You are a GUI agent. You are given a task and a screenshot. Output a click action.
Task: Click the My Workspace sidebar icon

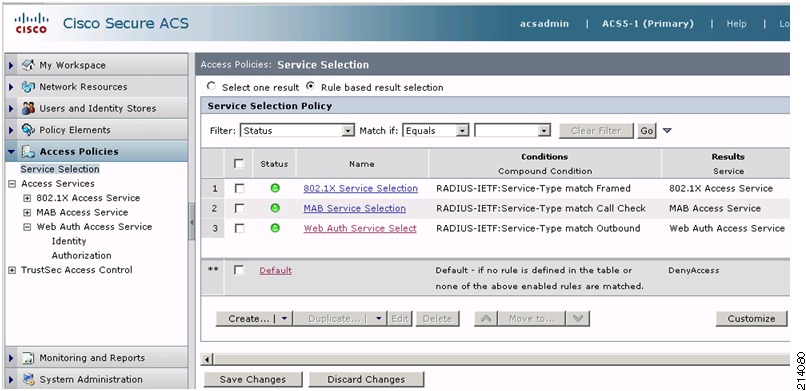[x=28, y=65]
